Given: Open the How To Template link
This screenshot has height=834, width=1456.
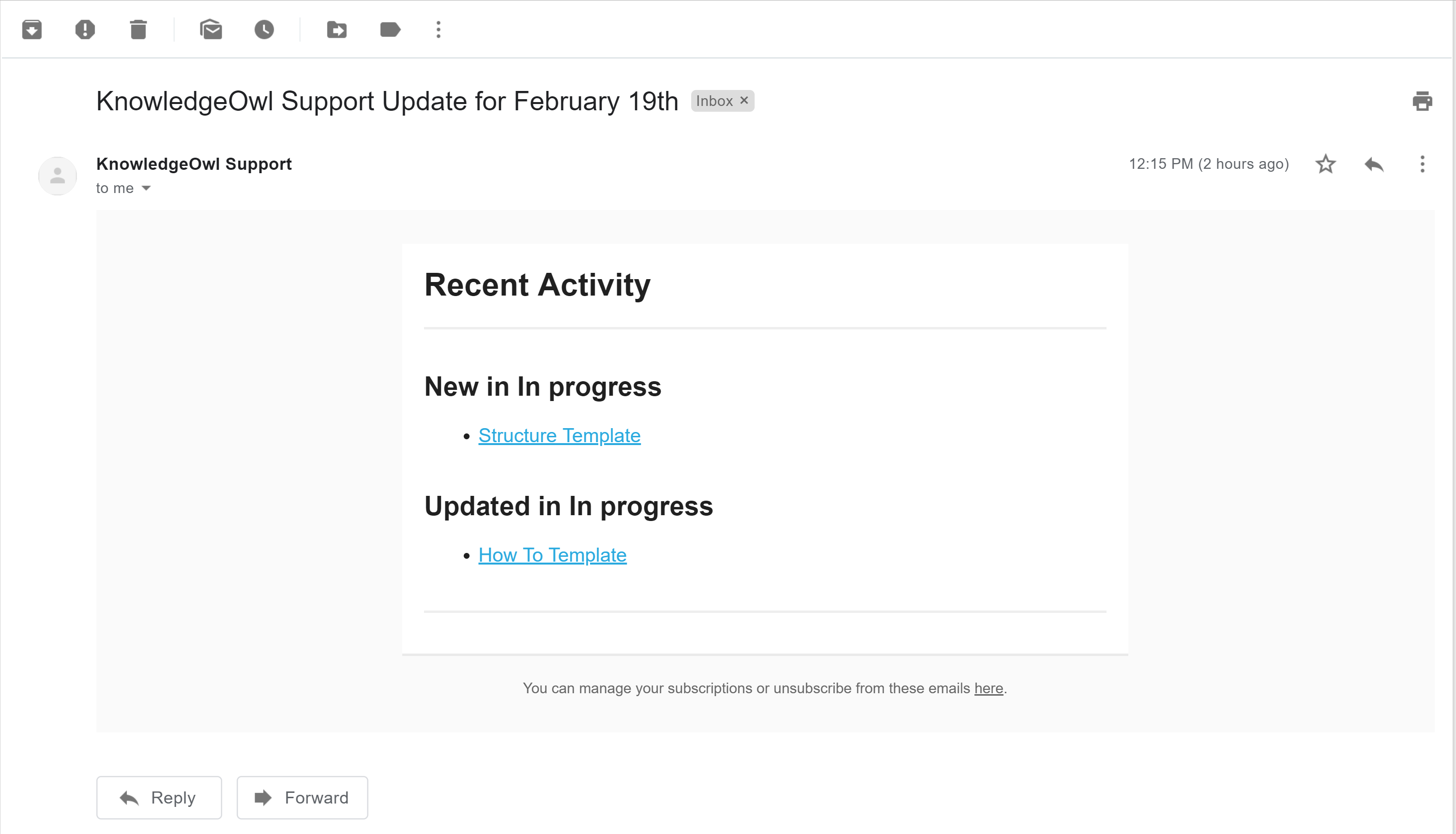Looking at the screenshot, I should [552, 555].
